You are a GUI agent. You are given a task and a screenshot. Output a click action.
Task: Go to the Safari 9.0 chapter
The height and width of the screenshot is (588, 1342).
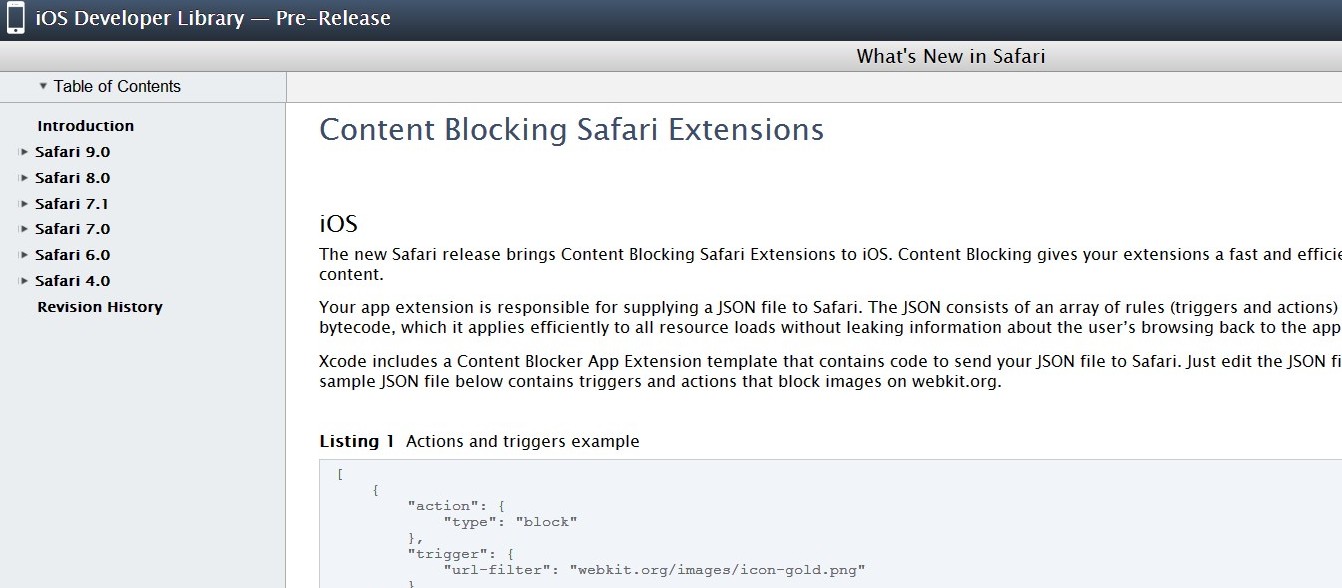72,152
